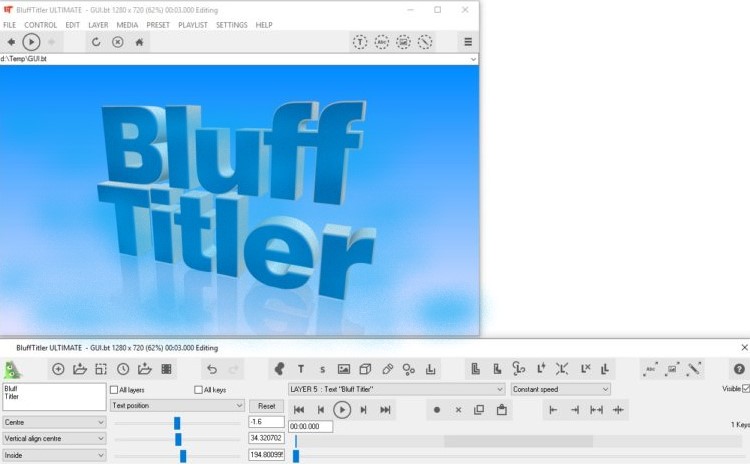Open the FILE menu
The image size is (750, 464).
[x=10, y=25]
